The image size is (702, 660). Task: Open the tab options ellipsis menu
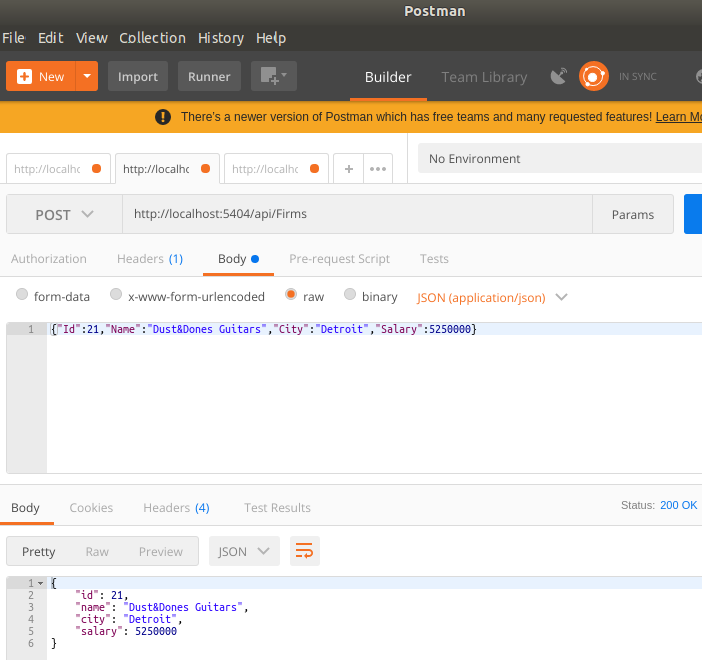tap(378, 169)
